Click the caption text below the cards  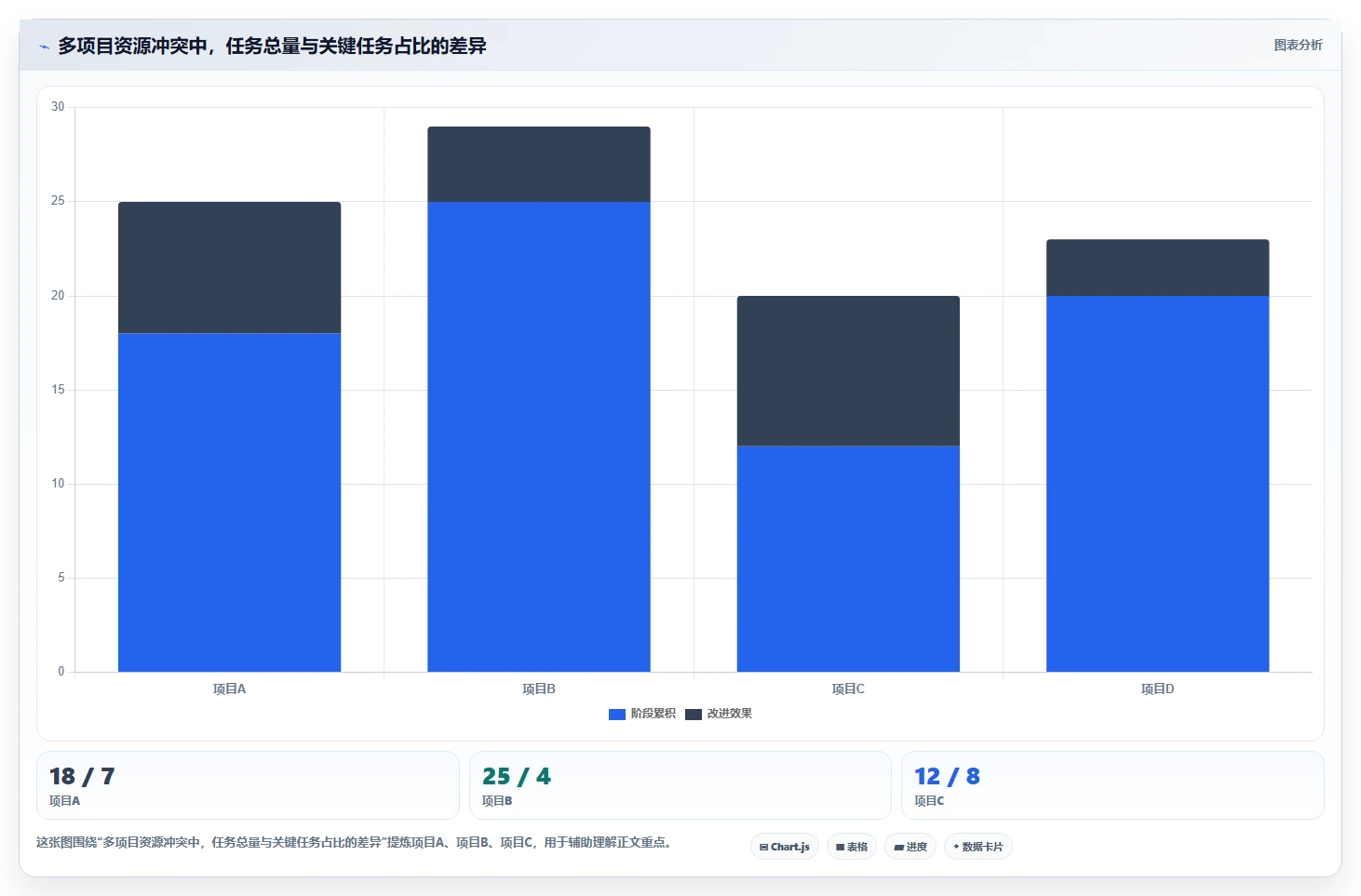[x=354, y=842]
